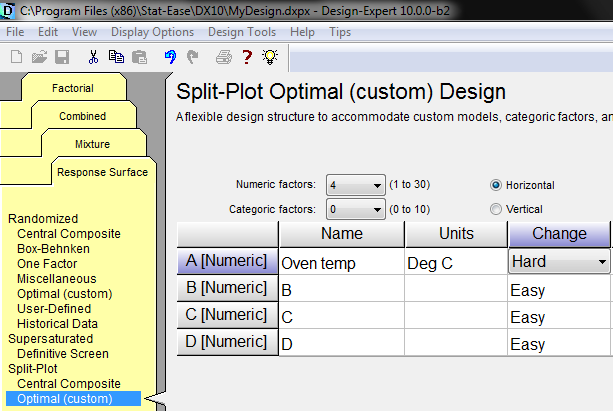
Task: Switch to the Factorial tab
Action: coord(73,88)
